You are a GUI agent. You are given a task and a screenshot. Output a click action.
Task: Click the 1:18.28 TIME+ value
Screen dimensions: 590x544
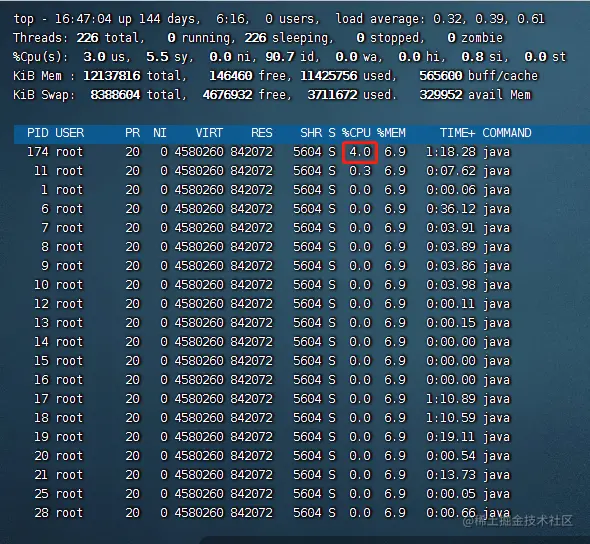point(451,152)
